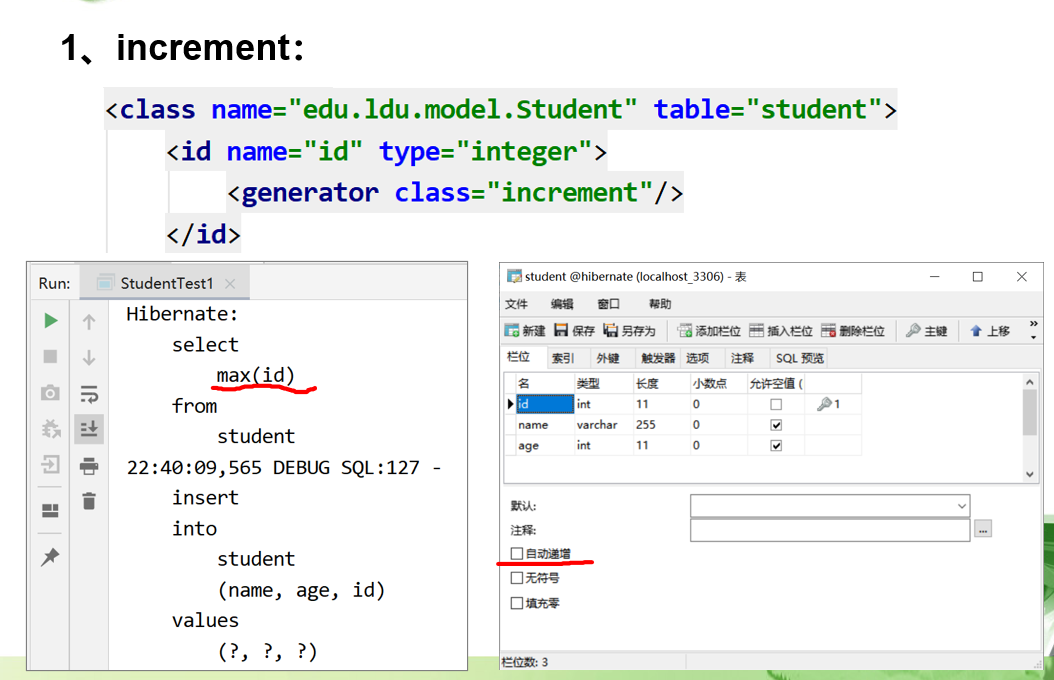The height and width of the screenshot is (680, 1054).
Task: Open the 编辑 menu
Action: coord(562,304)
